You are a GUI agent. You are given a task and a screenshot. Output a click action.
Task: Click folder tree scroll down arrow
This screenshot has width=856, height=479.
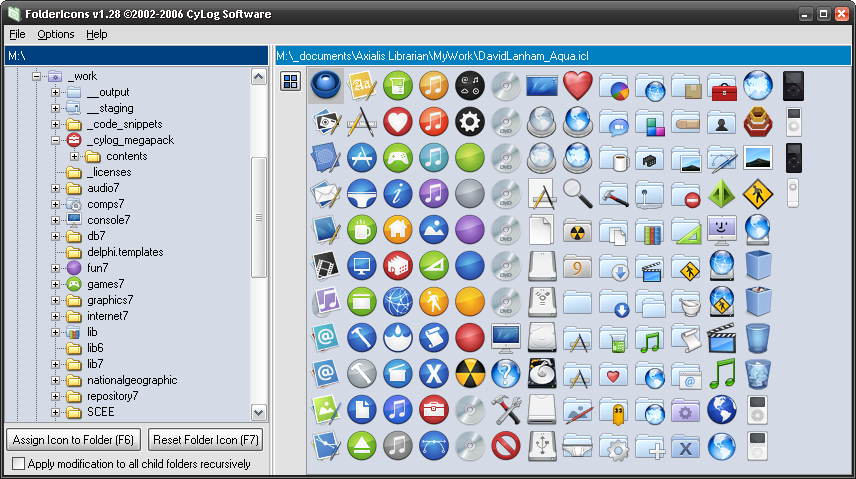pos(259,412)
